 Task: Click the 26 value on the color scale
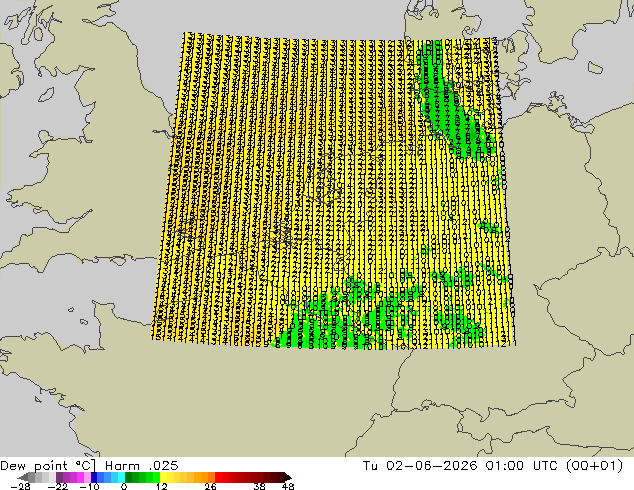coord(210,486)
